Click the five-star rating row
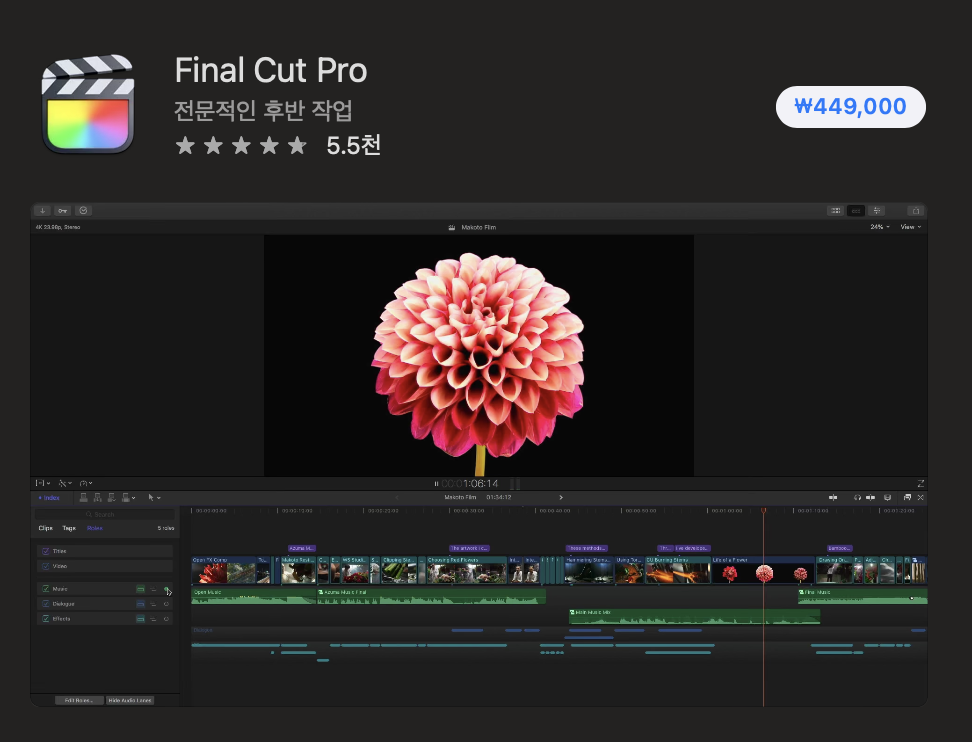This screenshot has width=972, height=742. (x=241, y=146)
